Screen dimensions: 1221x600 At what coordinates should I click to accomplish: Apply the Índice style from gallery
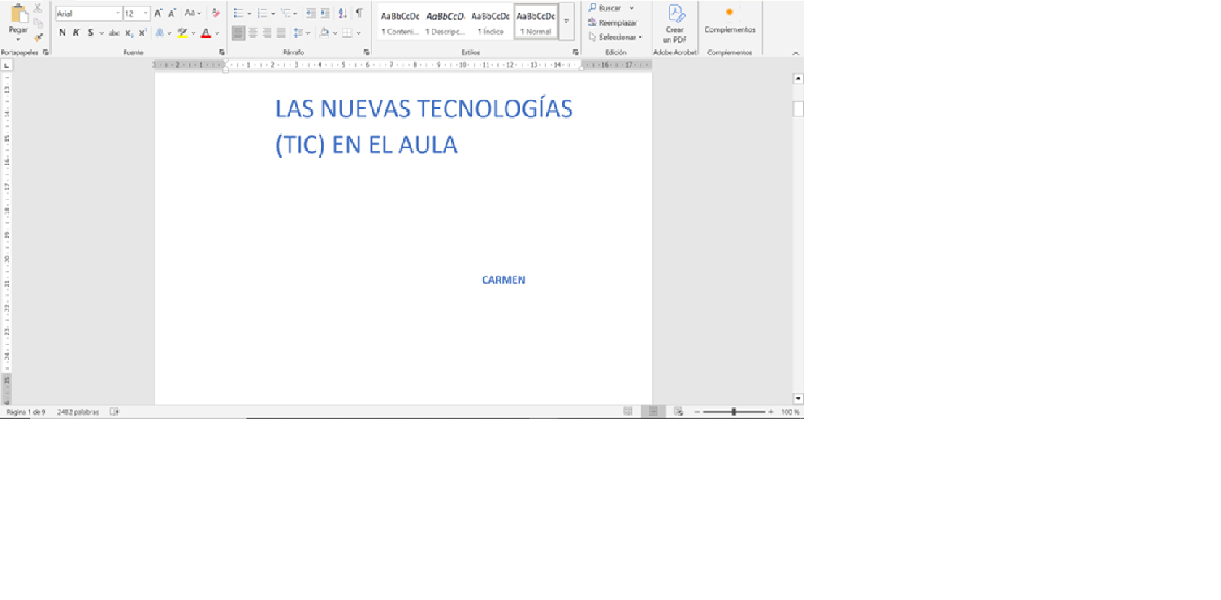pos(490,21)
